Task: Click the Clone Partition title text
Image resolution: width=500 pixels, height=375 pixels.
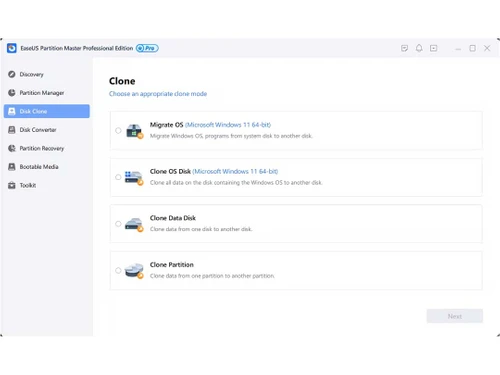Action: pos(172,265)
